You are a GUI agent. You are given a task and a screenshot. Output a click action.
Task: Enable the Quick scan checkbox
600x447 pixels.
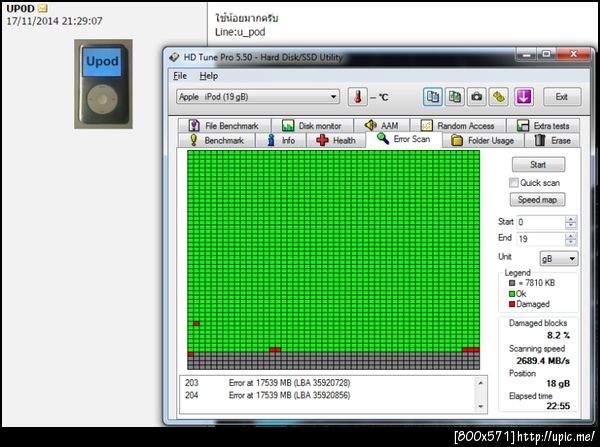pos(514,183)
